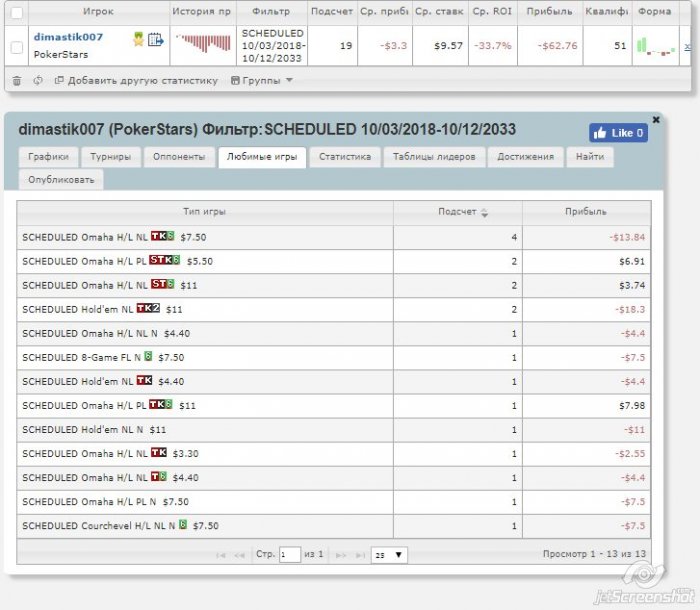Tick the checkbox for dimastik007 row

click(x=17, y=47)
